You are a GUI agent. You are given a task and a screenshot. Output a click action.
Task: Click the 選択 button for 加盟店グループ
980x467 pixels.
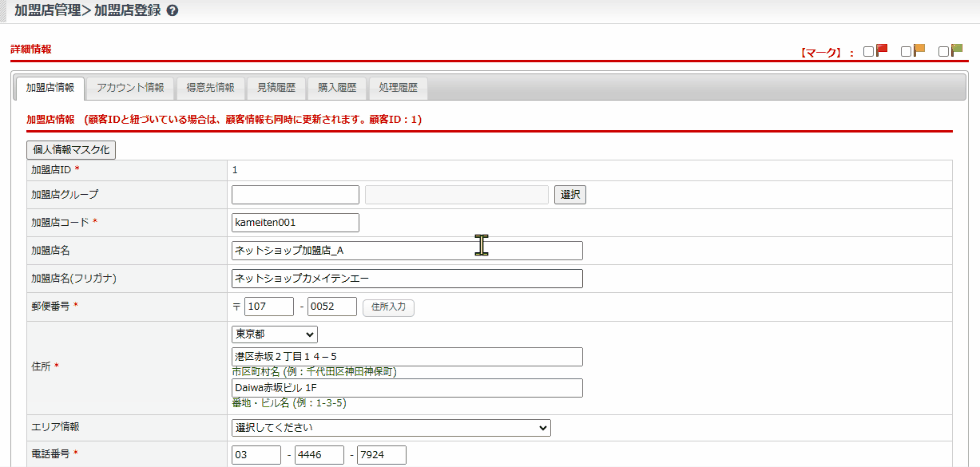point(570,195)
